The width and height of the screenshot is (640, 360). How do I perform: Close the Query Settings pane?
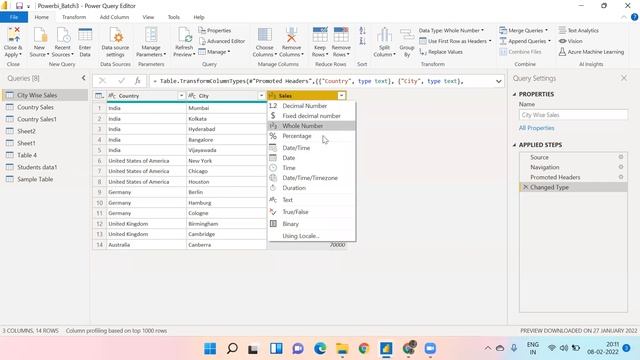coord(624,78)
